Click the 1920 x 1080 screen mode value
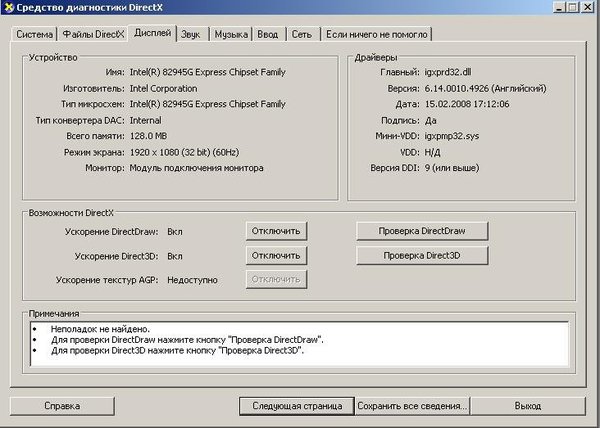 [x=184, y=152]
